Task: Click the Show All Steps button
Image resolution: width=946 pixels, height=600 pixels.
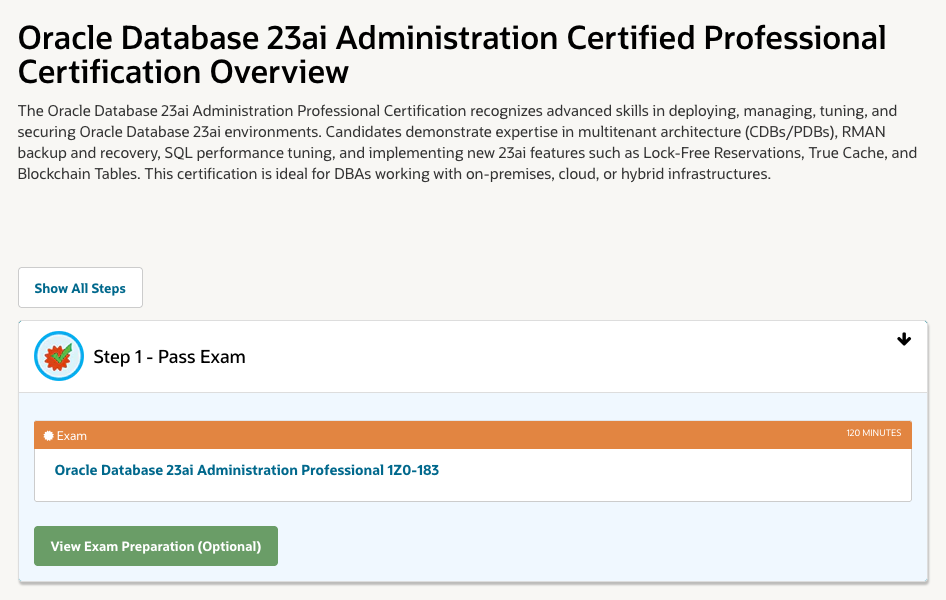Action: click(80, 288)
